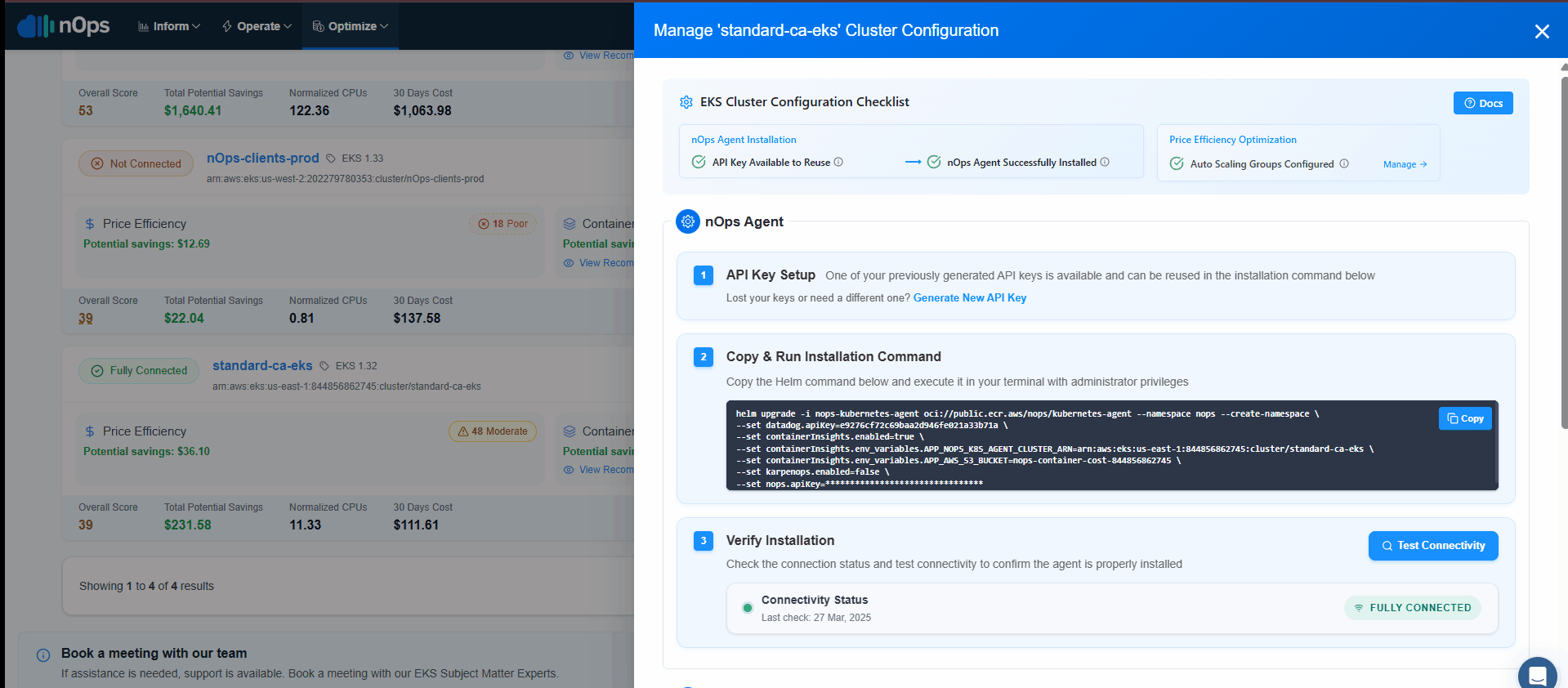
Task: Click the nOps Agent section gear icon
Action: coord(688,221)
